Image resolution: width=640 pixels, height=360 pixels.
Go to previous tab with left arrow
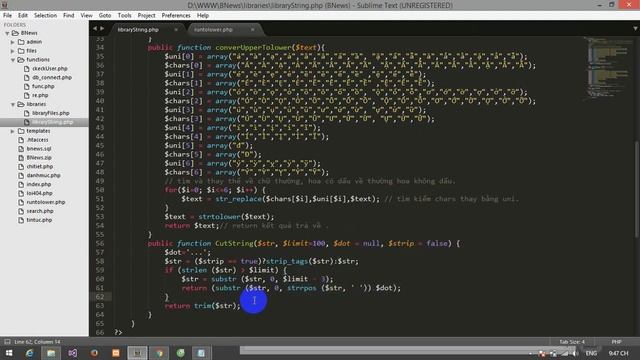[95, 29]
